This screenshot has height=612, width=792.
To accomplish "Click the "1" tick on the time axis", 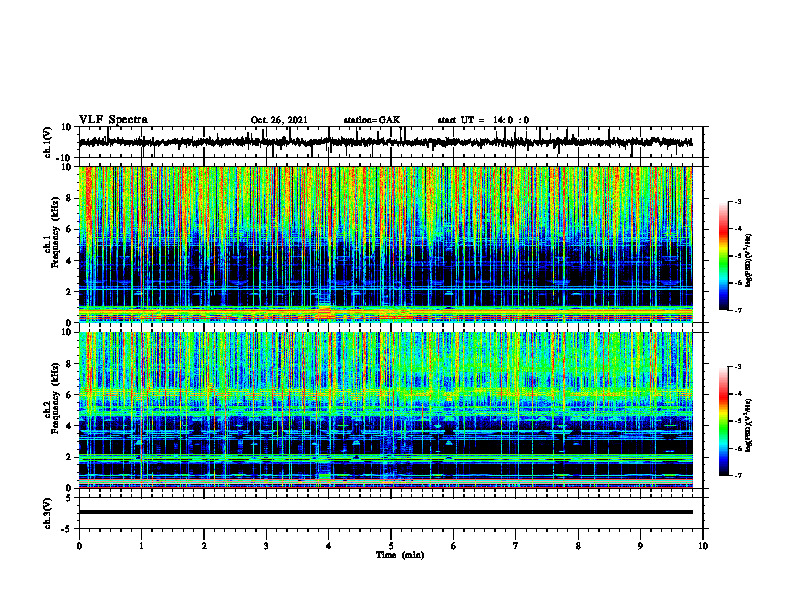I will pos(141,546).
